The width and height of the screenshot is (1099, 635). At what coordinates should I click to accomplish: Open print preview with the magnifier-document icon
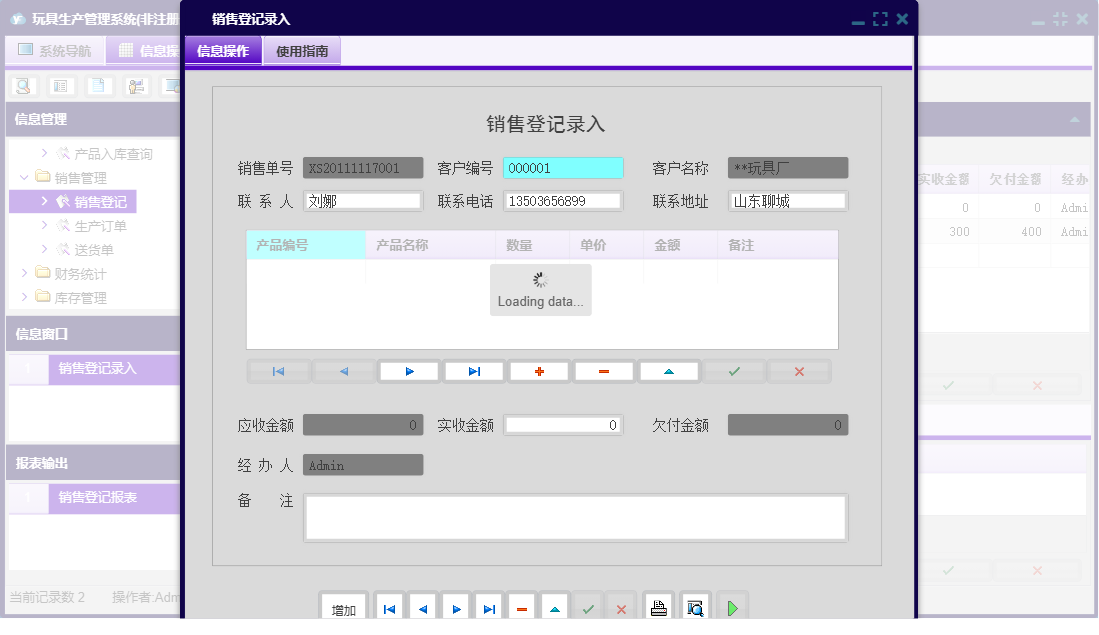(x=694, y=605)
